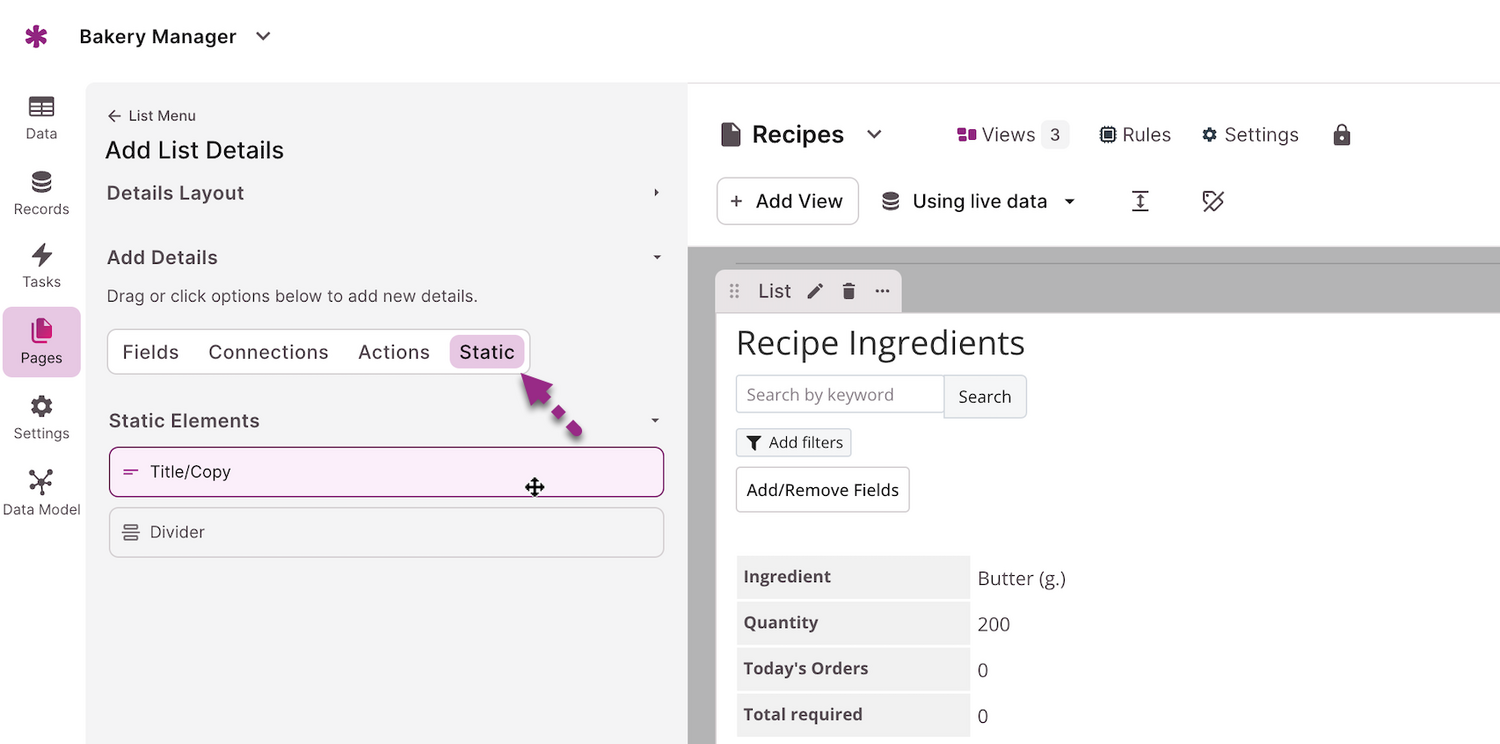Switch to the Fields tab
This screenshot has width=1500, height=744.
click(151, 352)
